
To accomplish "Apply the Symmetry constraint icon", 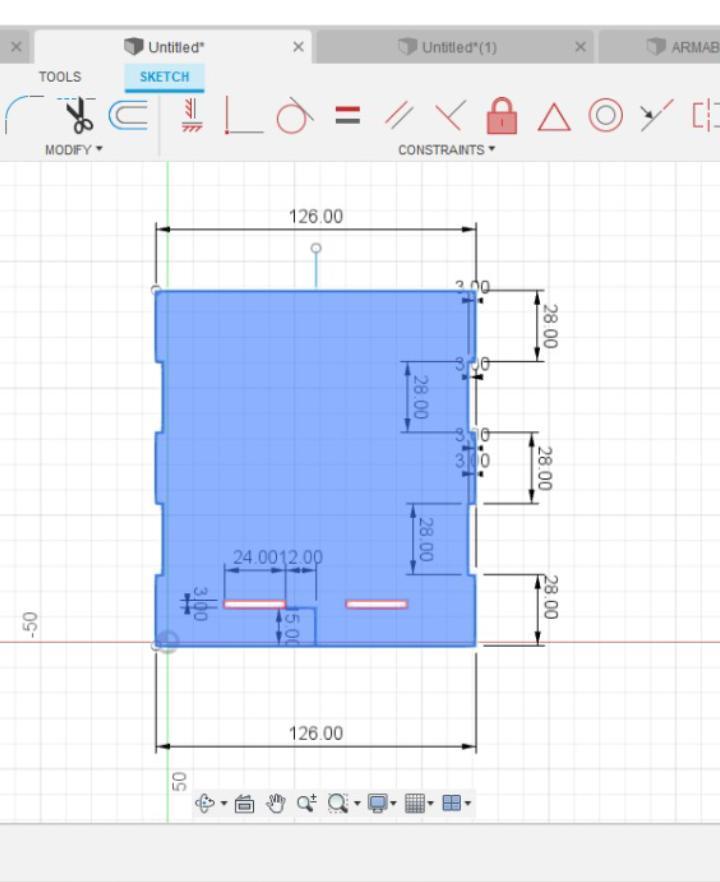I will tap(706, 115).
